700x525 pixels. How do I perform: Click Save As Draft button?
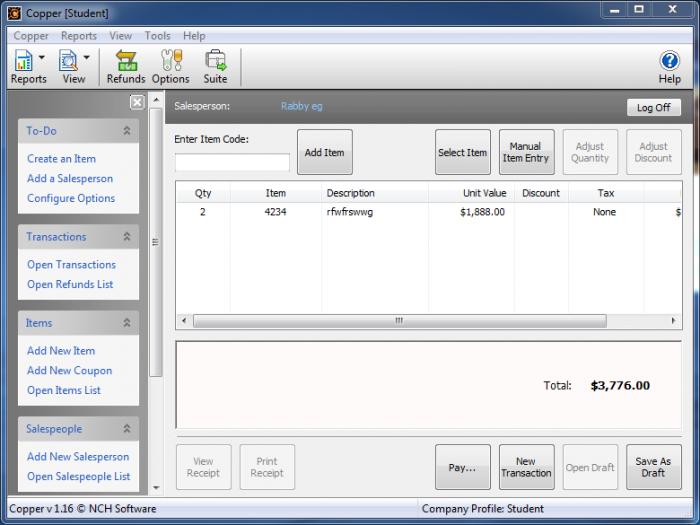click(x=654, y=467)
